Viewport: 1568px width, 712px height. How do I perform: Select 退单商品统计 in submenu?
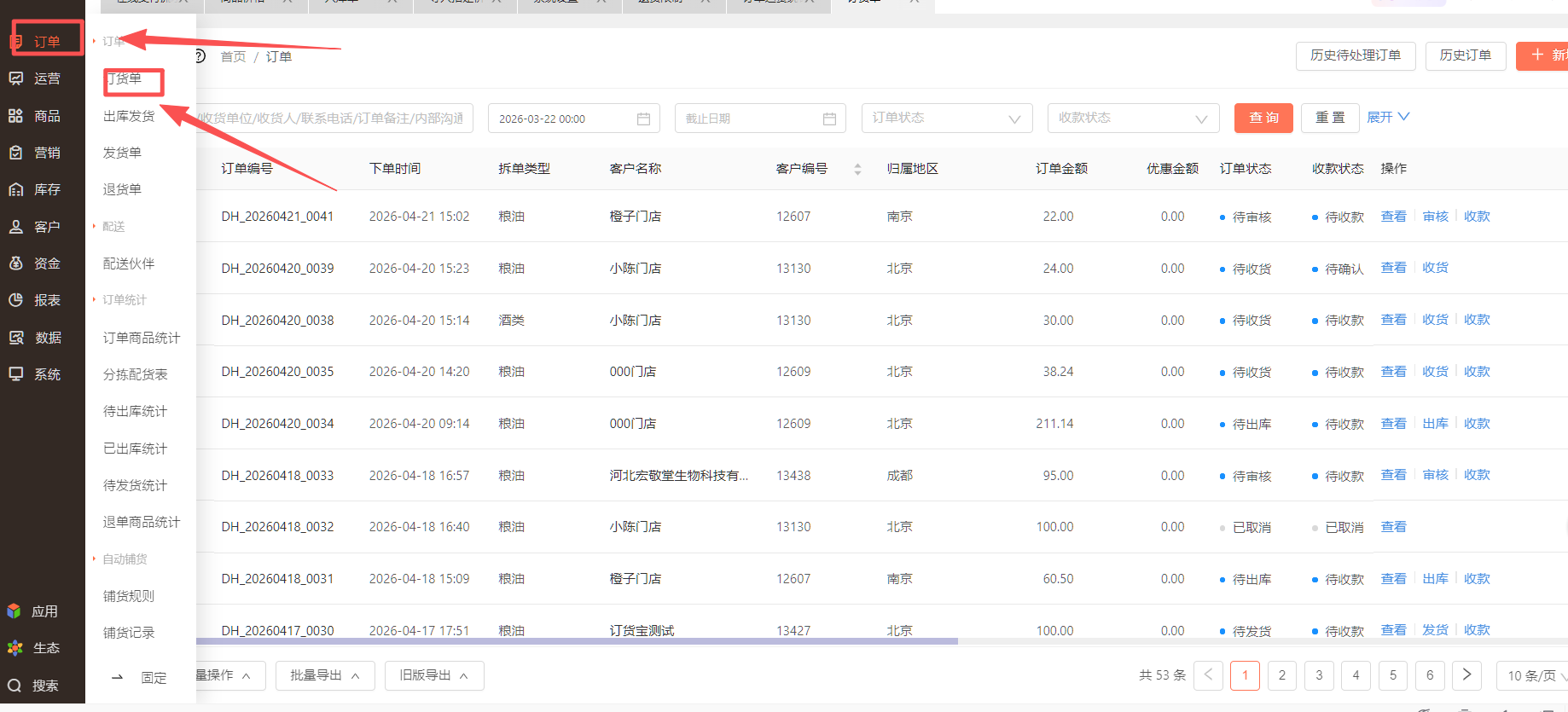[142, 522]
